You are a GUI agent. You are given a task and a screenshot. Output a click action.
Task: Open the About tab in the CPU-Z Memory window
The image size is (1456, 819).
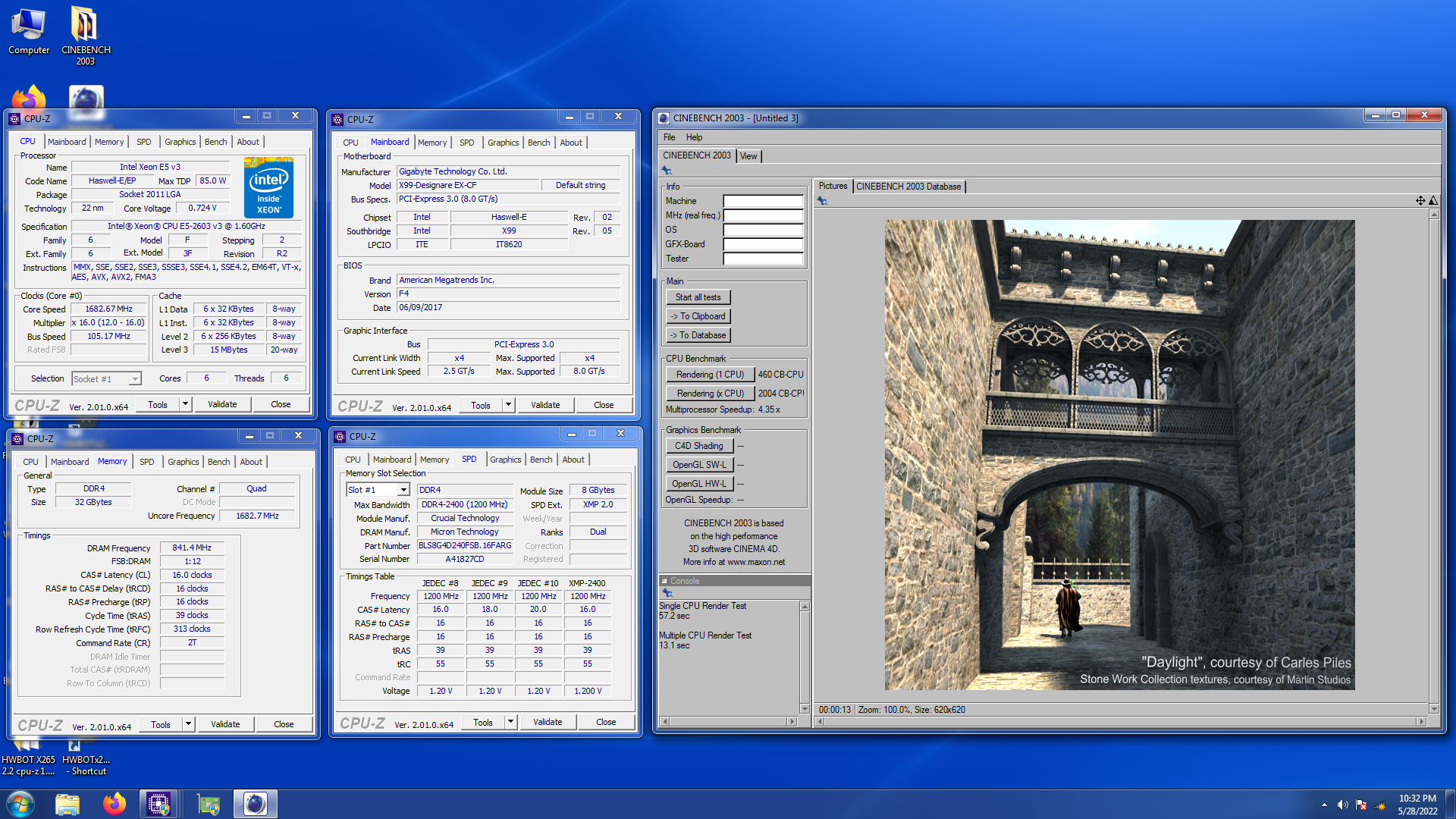[251, 462]
